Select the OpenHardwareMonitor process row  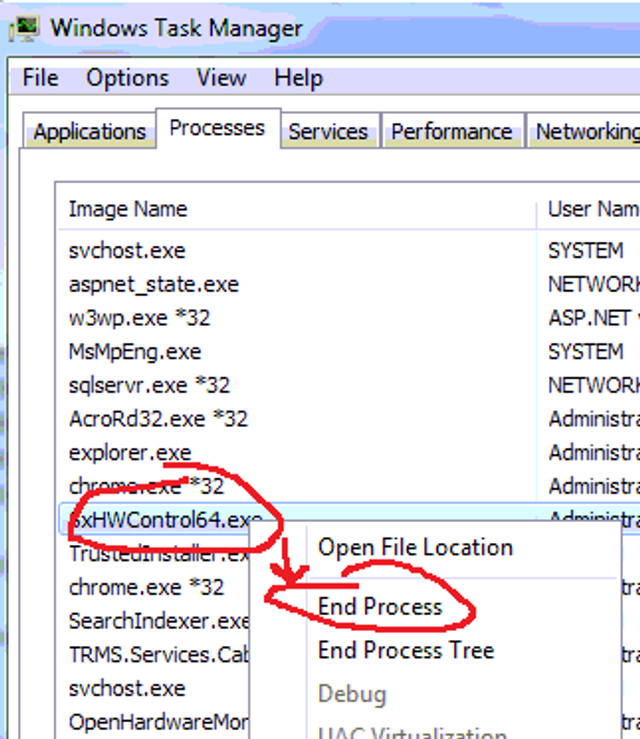[x=159, y=723]
